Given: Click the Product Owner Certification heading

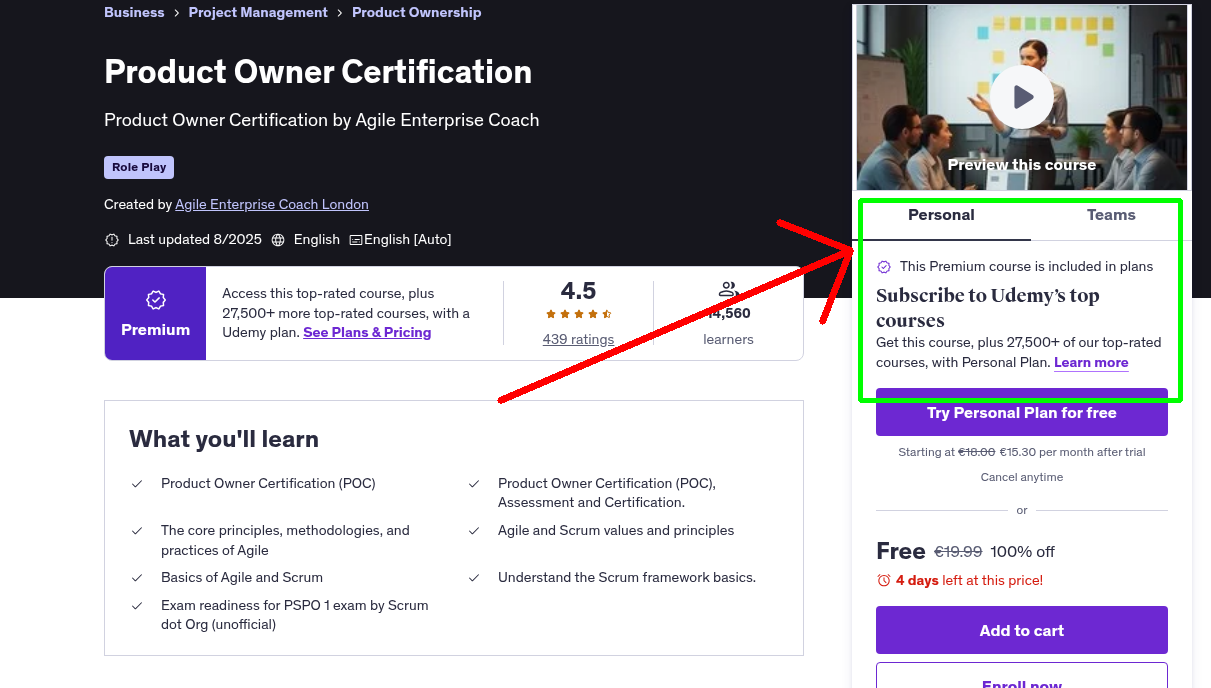Looking at the screenshot, I should [x=318, y=72].
